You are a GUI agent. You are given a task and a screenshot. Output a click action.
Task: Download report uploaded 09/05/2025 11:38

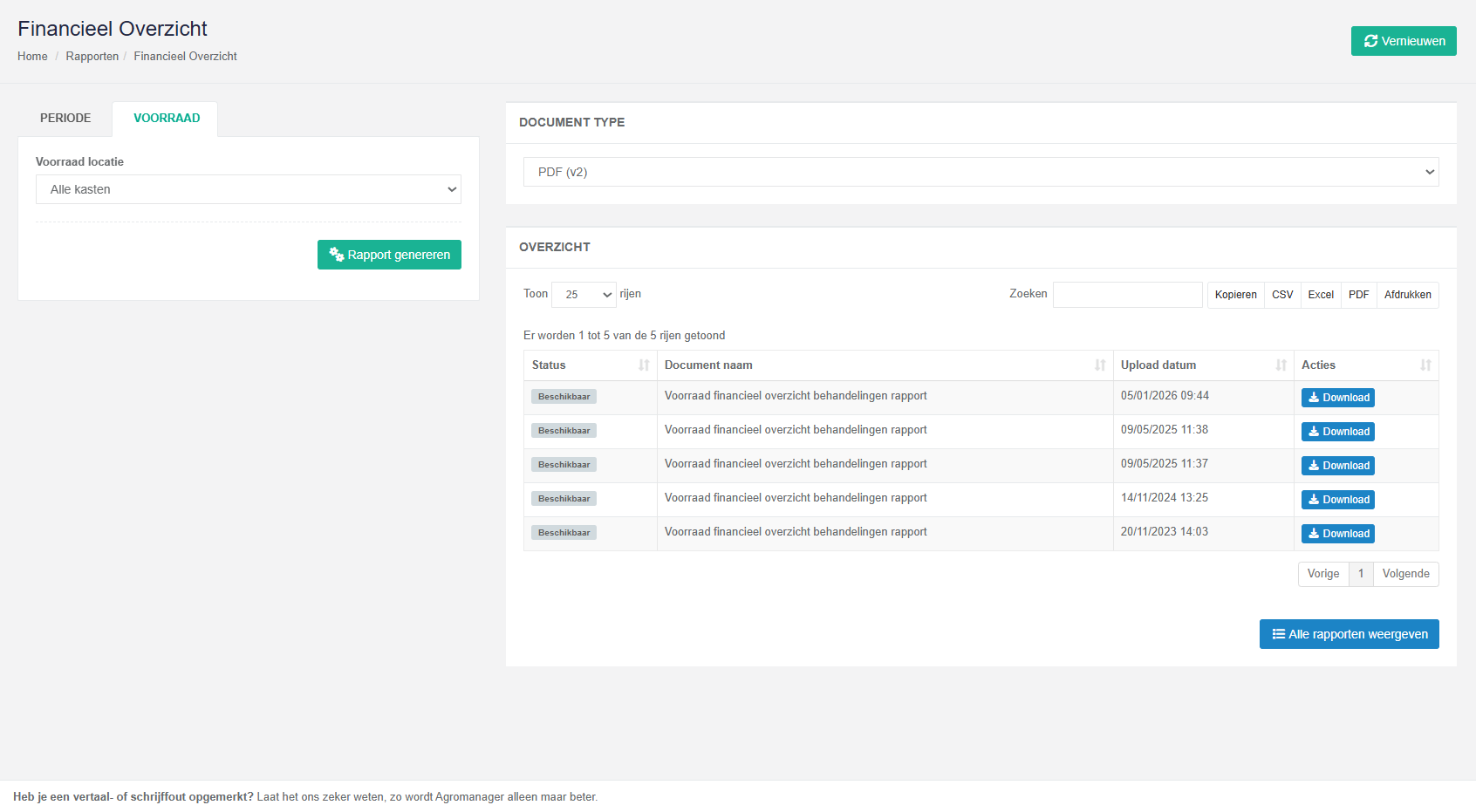[1338, 432]
